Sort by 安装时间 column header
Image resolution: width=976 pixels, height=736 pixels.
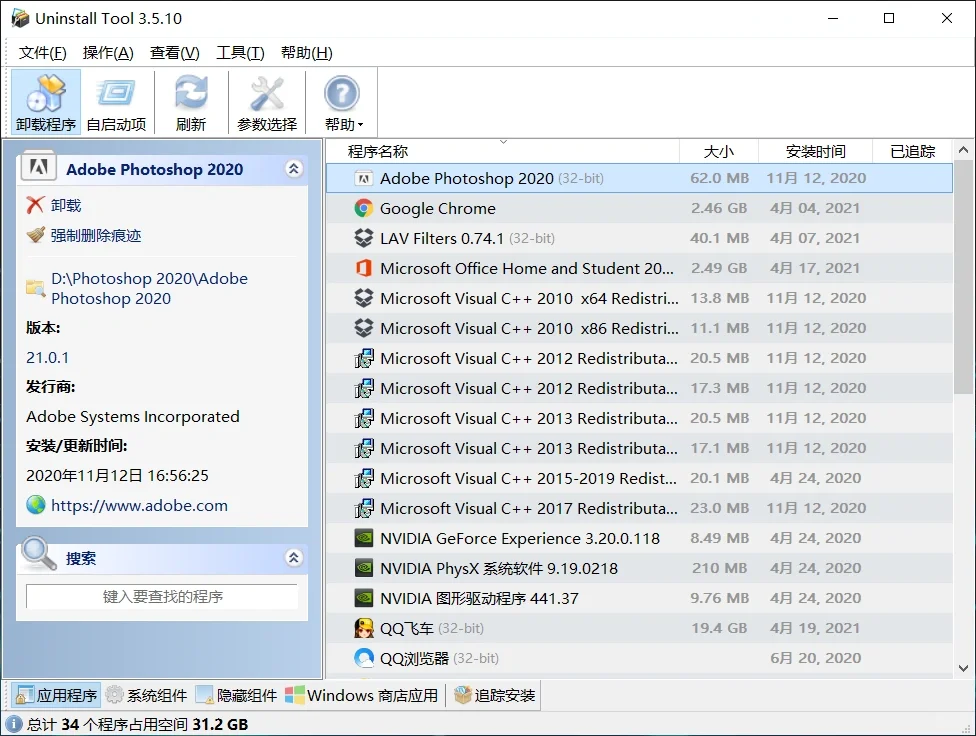click(815, 151)
